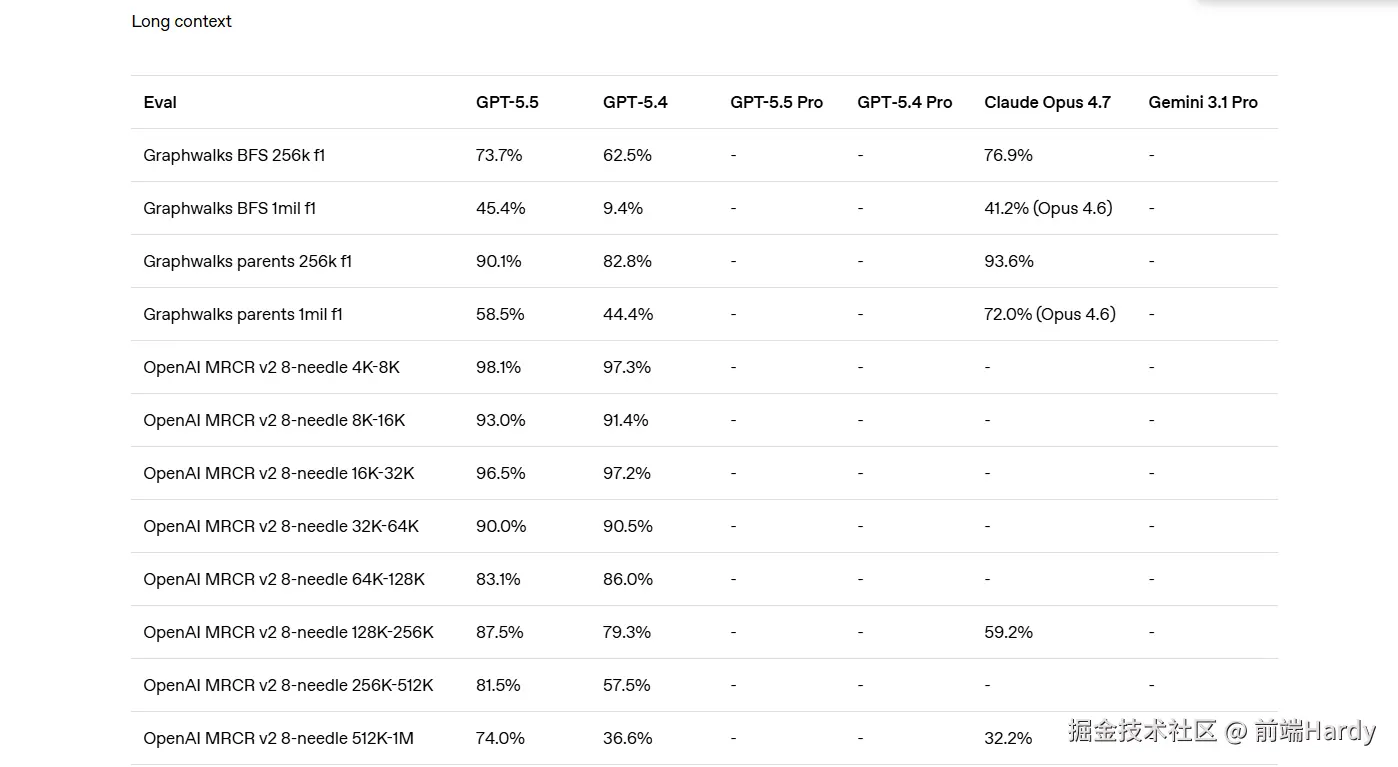Viewport: 1398px width, 767px height.
Task: Click the 73.7% GPT-5.5 score cell
Action: 499,155
